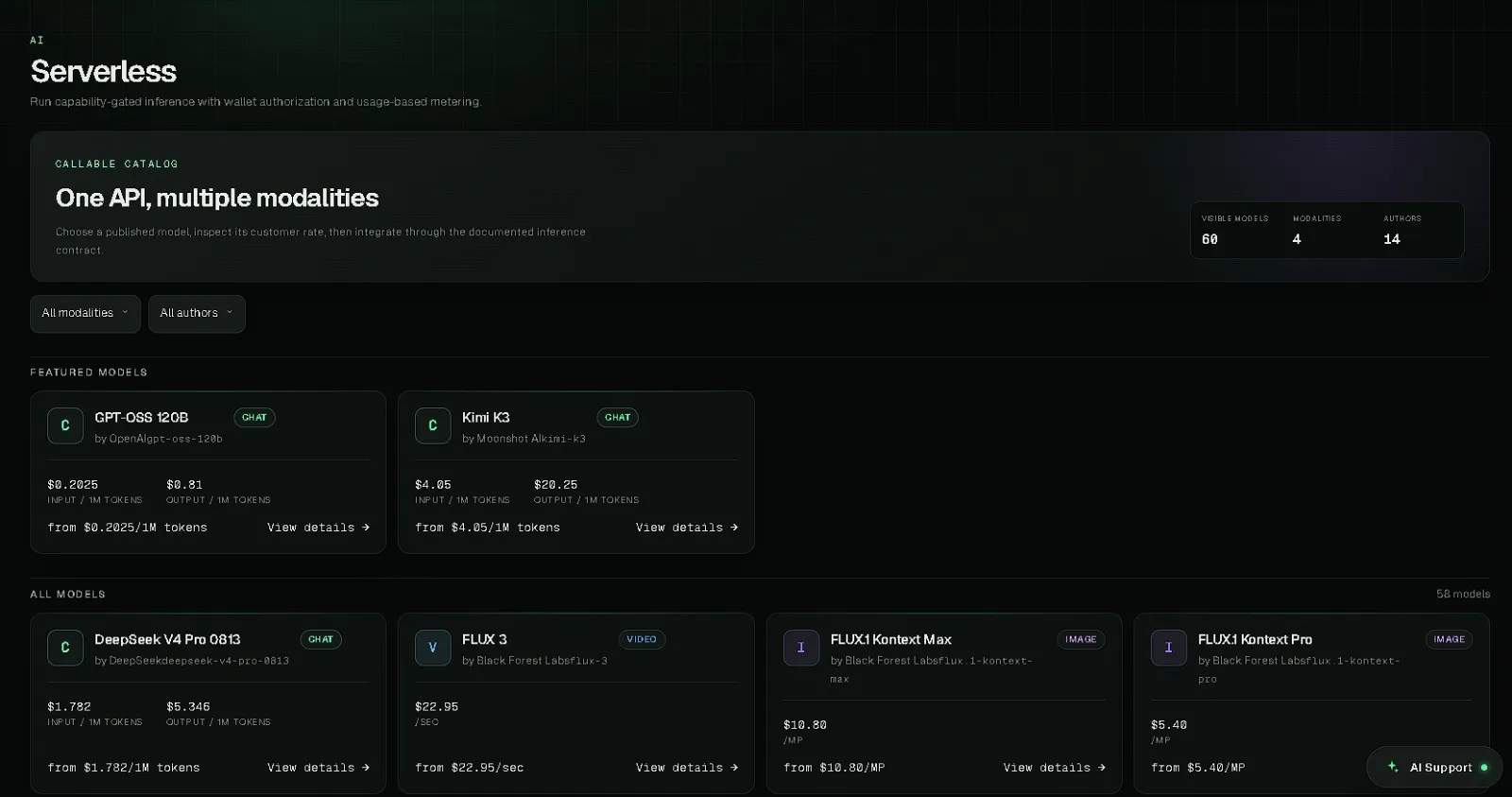Open the All modalities dropdown

(85, 314)
